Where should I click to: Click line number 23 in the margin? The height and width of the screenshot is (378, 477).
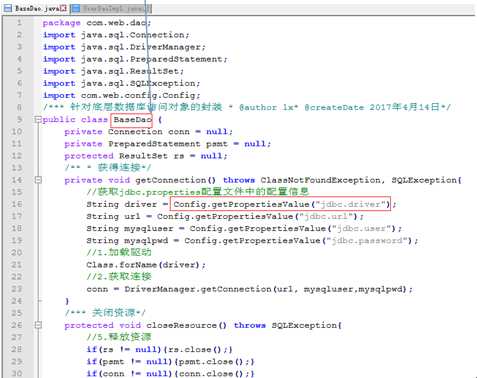pos(17,289)
